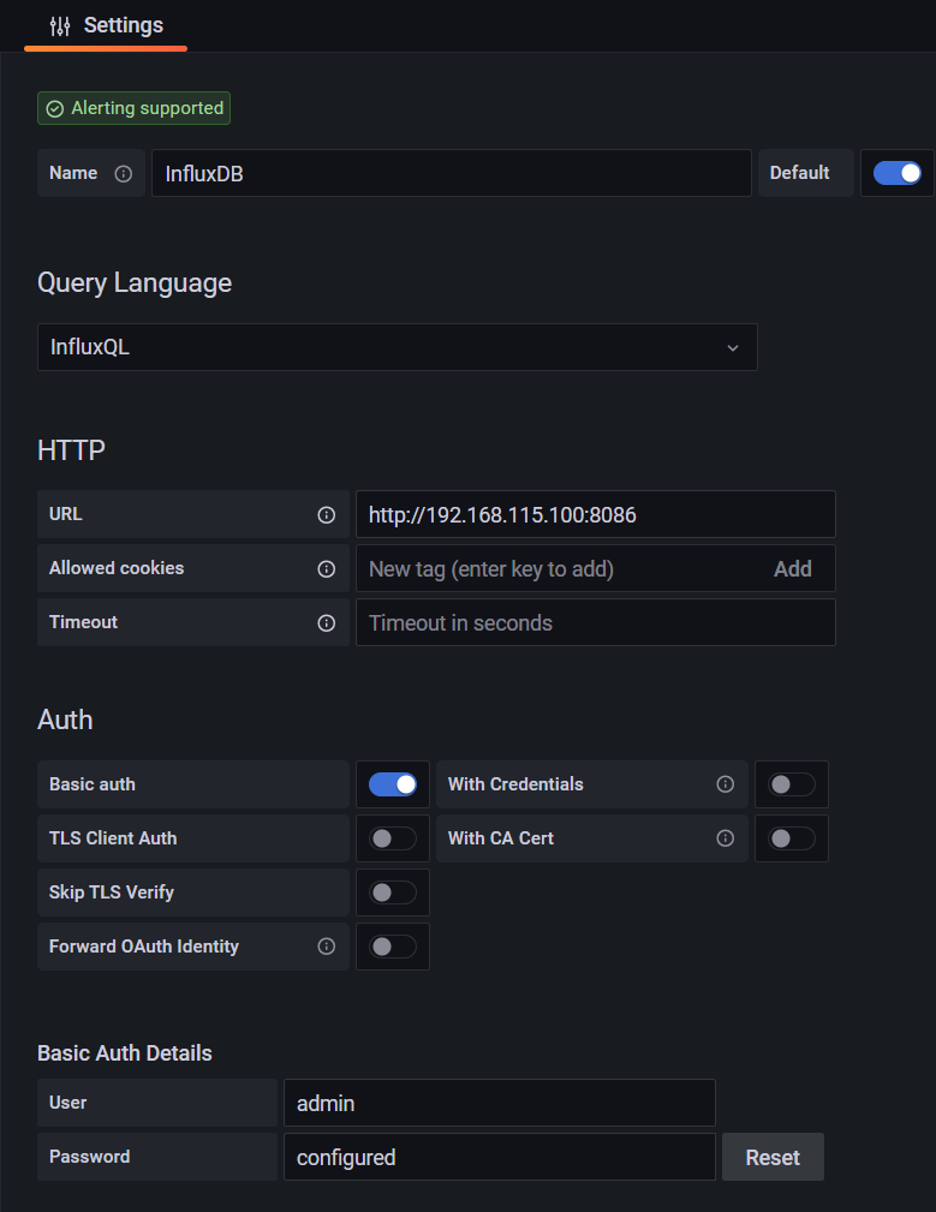Image resolution: width=936 pixels, height=1212 pixels.
Task: Disable the Default data source toggle
Action: click(896, 173)
